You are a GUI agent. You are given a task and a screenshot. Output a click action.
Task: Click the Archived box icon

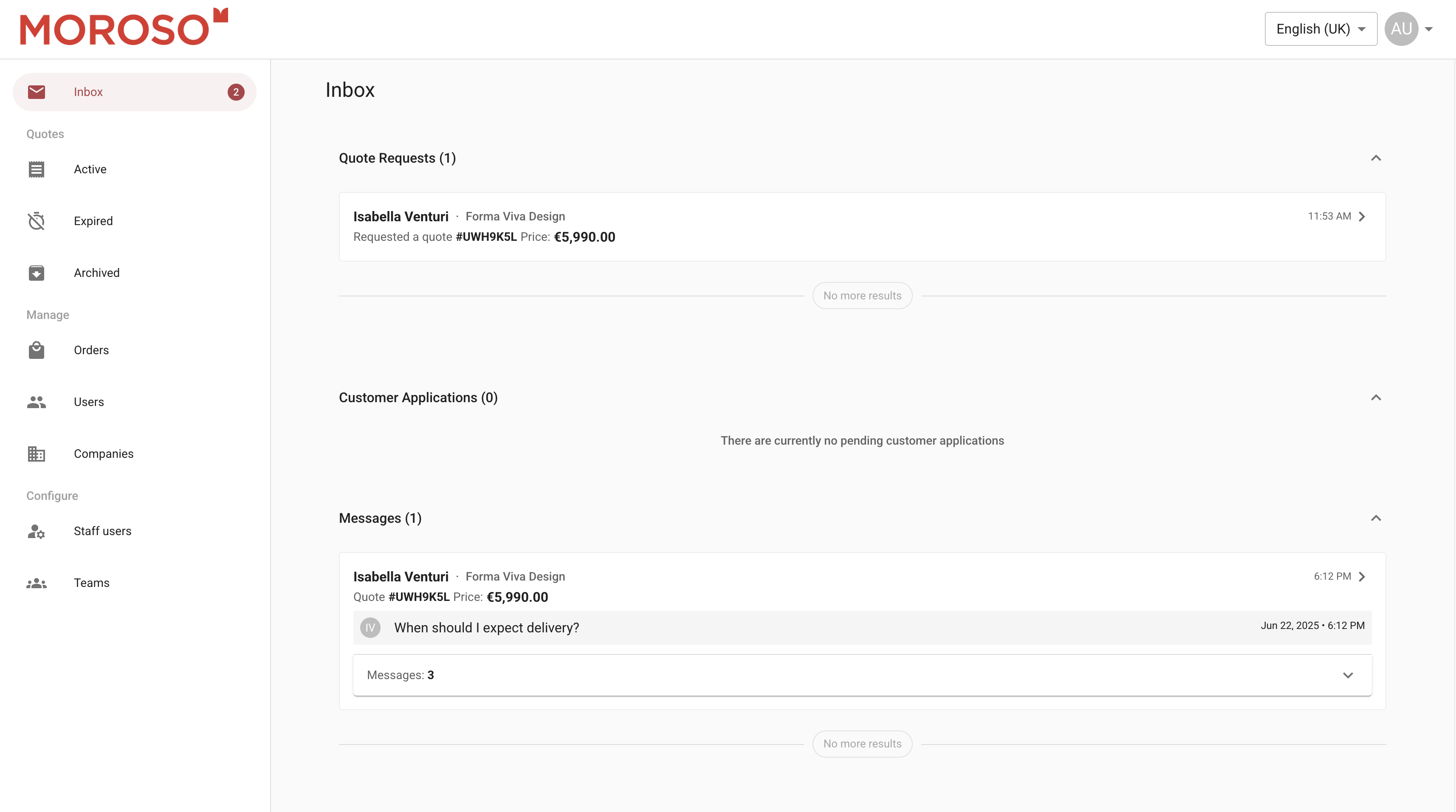pos(36,273)
